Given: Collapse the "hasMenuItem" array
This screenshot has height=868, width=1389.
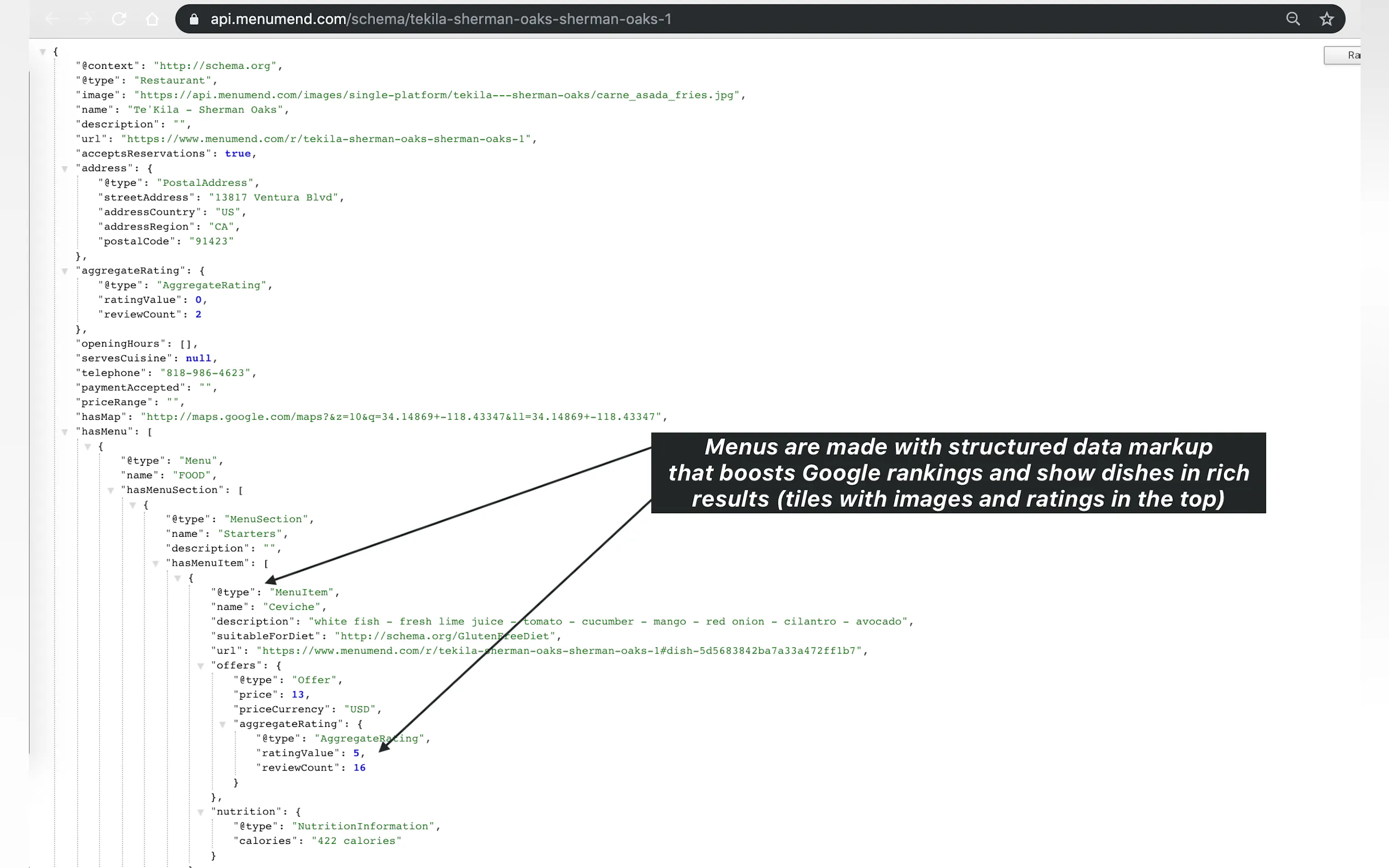Looking at the screenshot, I should [156, 563].
